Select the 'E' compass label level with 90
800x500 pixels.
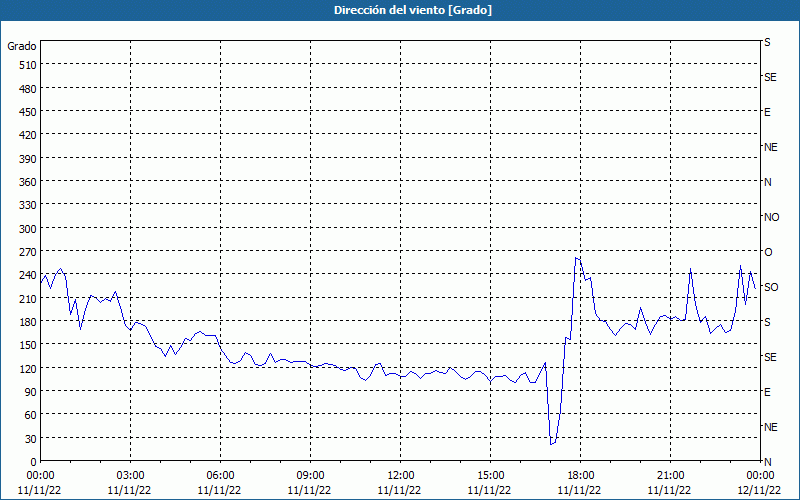767,392
